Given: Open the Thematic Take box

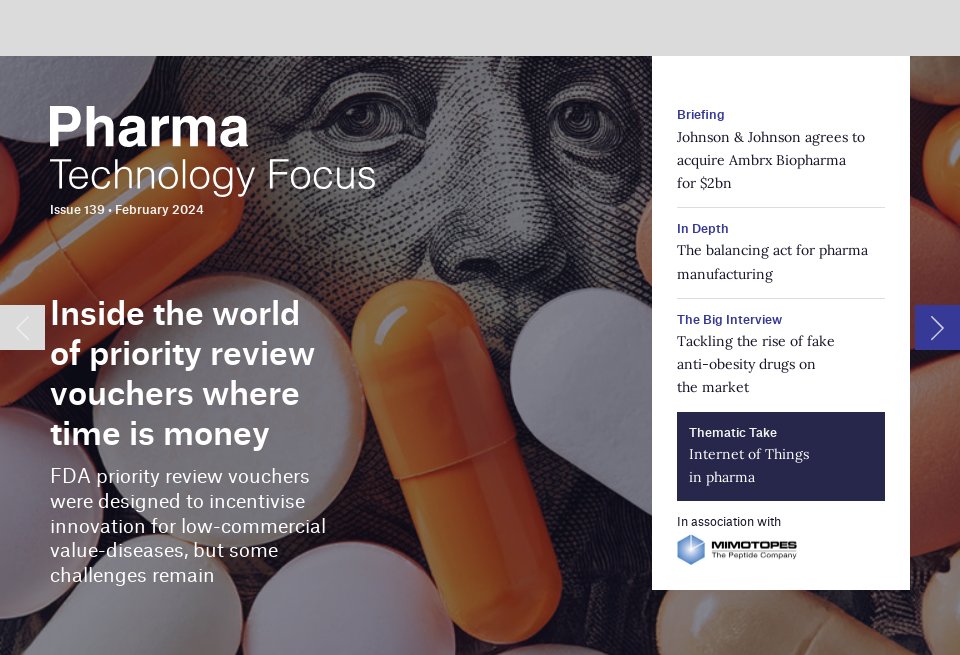Looking at the screenshot, I should coord(781,456).
